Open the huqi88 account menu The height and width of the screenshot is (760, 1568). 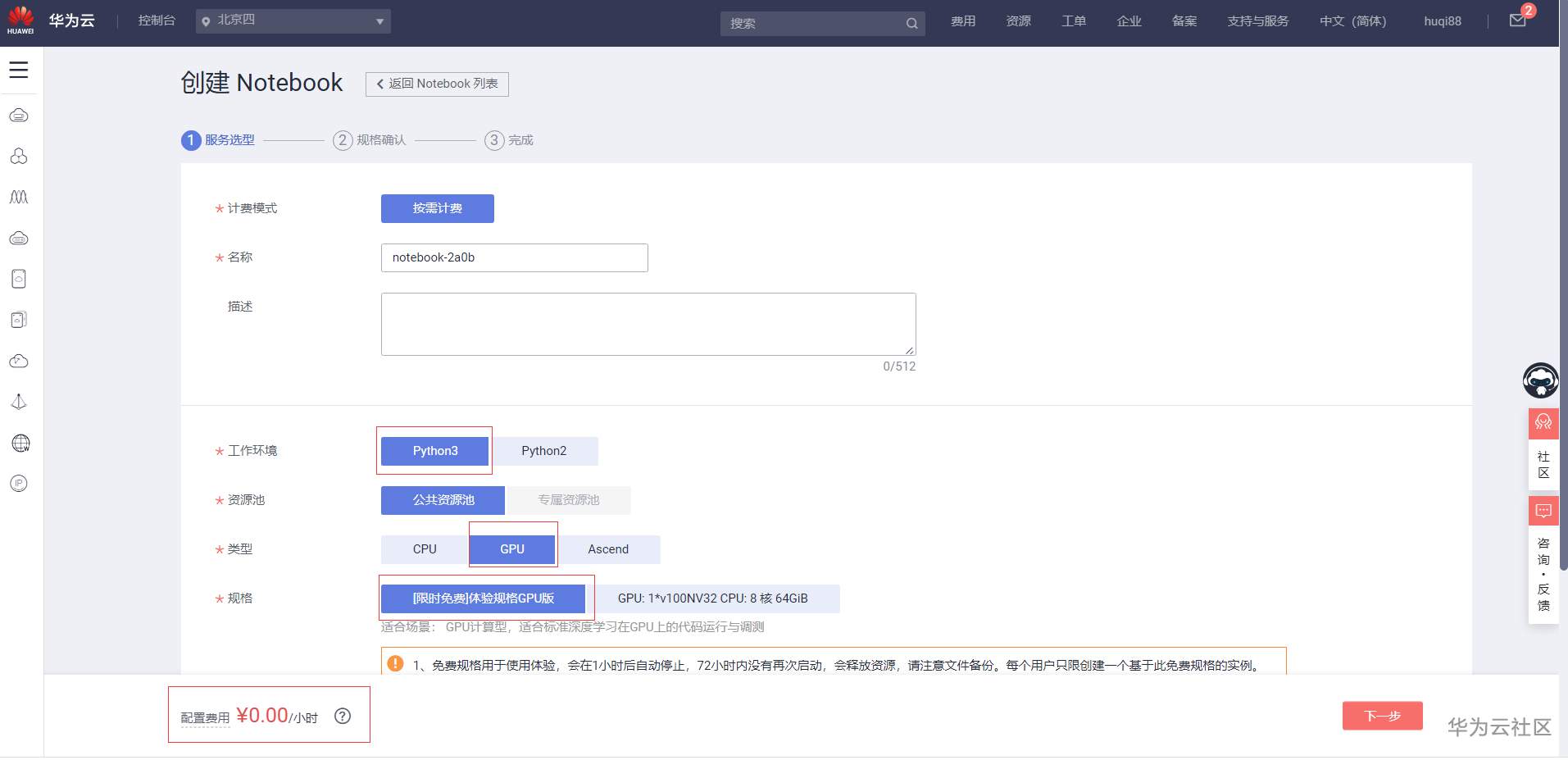(x=1443, y=21)
